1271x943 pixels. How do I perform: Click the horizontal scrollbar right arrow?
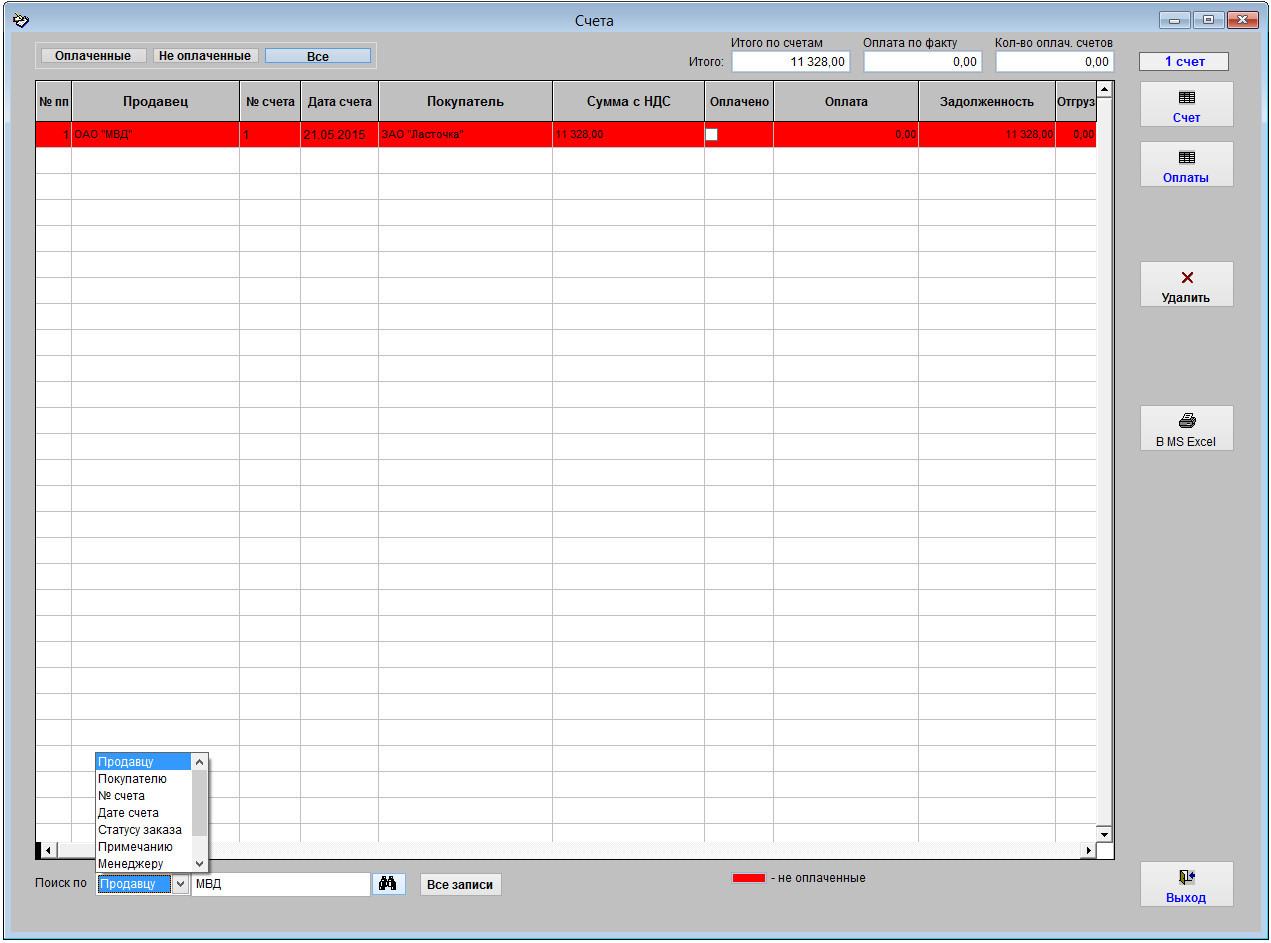point(1089,850)
